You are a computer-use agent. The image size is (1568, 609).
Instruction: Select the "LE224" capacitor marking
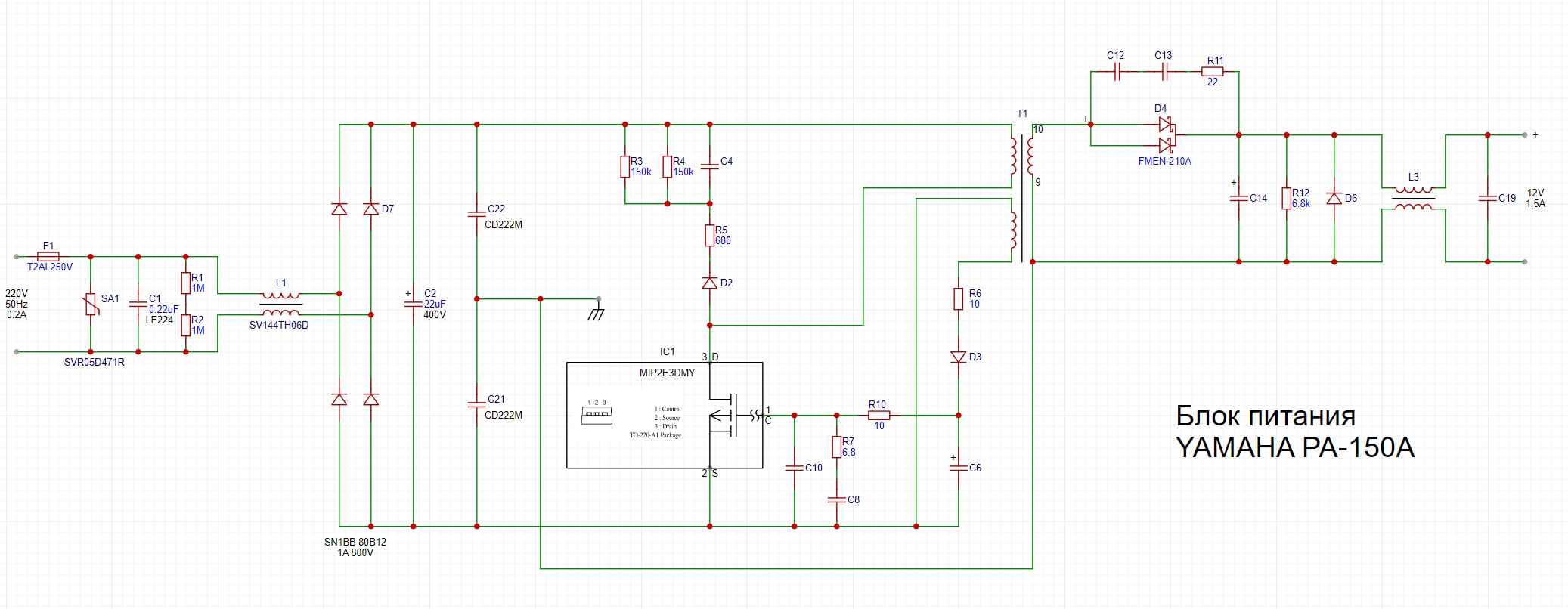[x=160, y=320]
